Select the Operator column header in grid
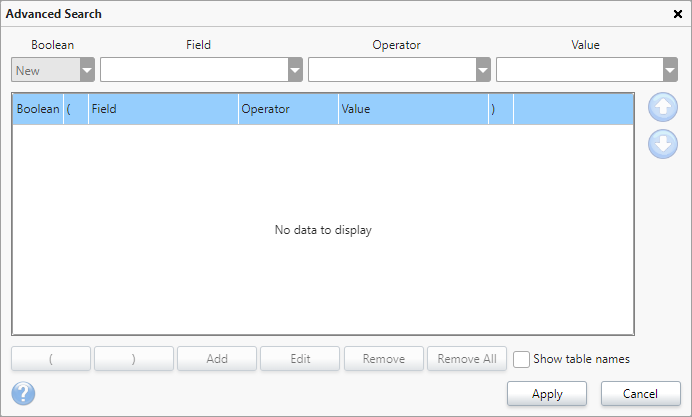The width and height of the screenshot is (692, 417). (x=288, y=109)
